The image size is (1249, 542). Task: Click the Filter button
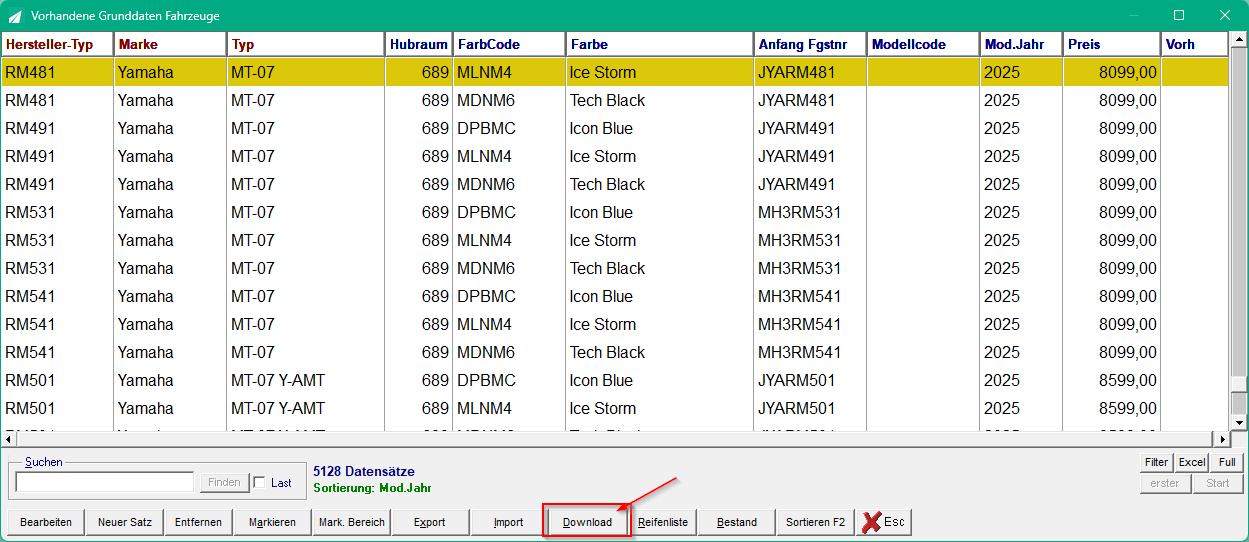(x=1156, y=462)
